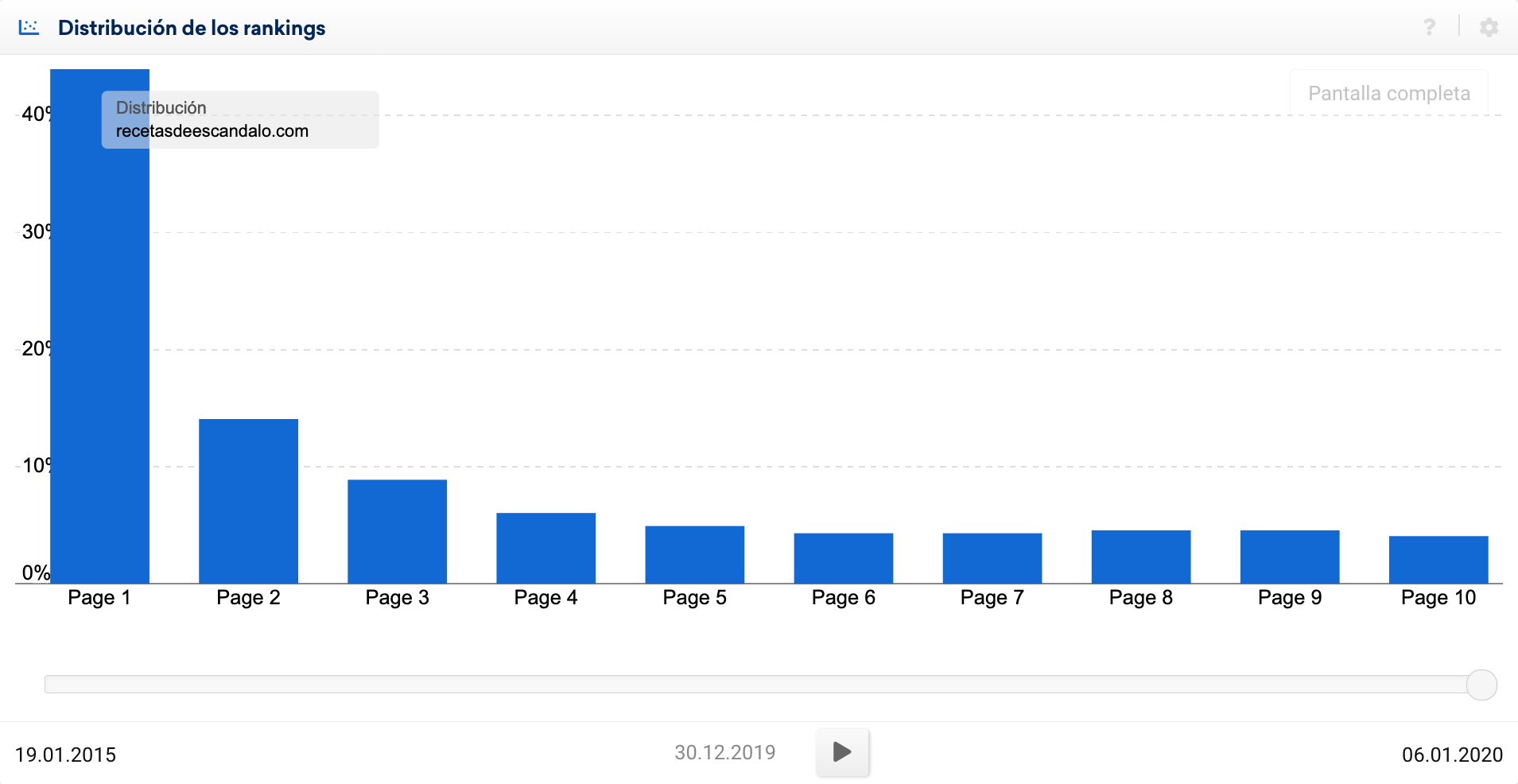Select the Page 7 bar
The height and width of the screenshot is (784, 1518).
pos(992,558)
